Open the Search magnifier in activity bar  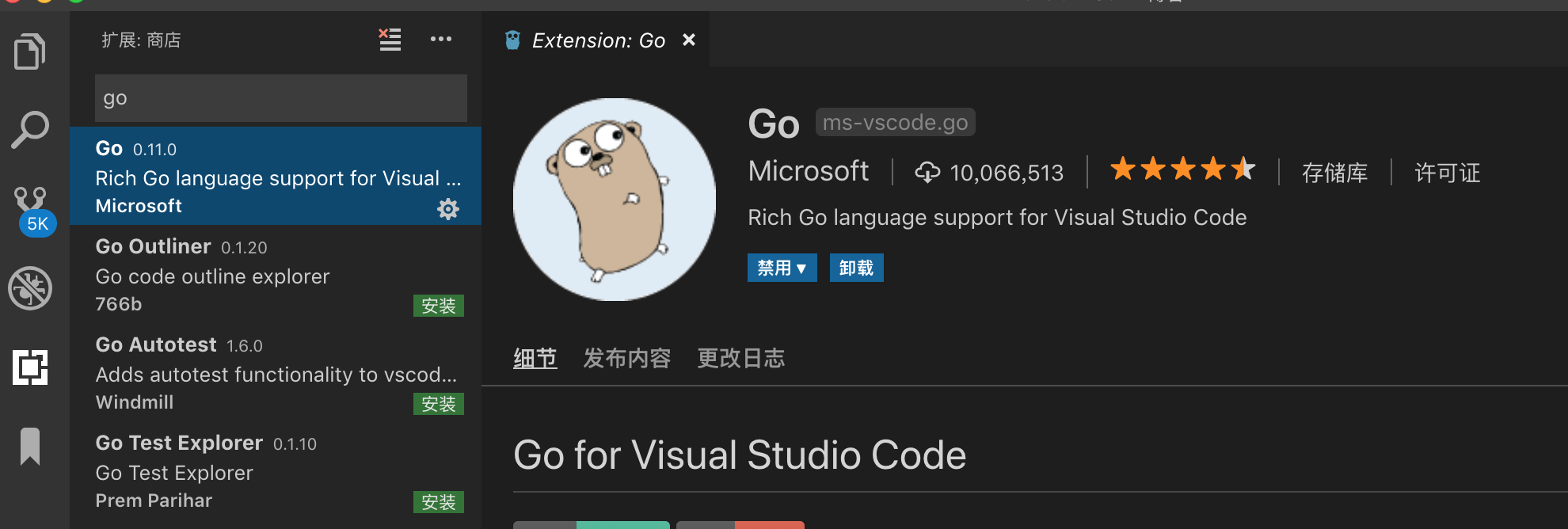(x=30, y=130)
